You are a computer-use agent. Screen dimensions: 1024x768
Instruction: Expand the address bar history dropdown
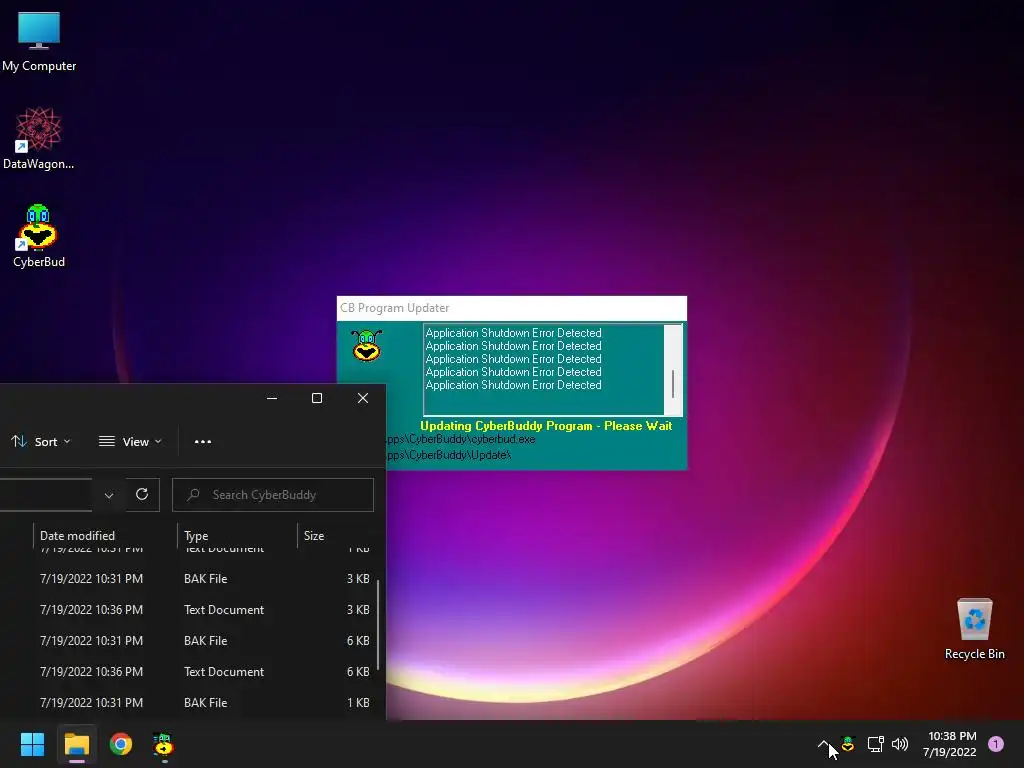tap(109, 495)
